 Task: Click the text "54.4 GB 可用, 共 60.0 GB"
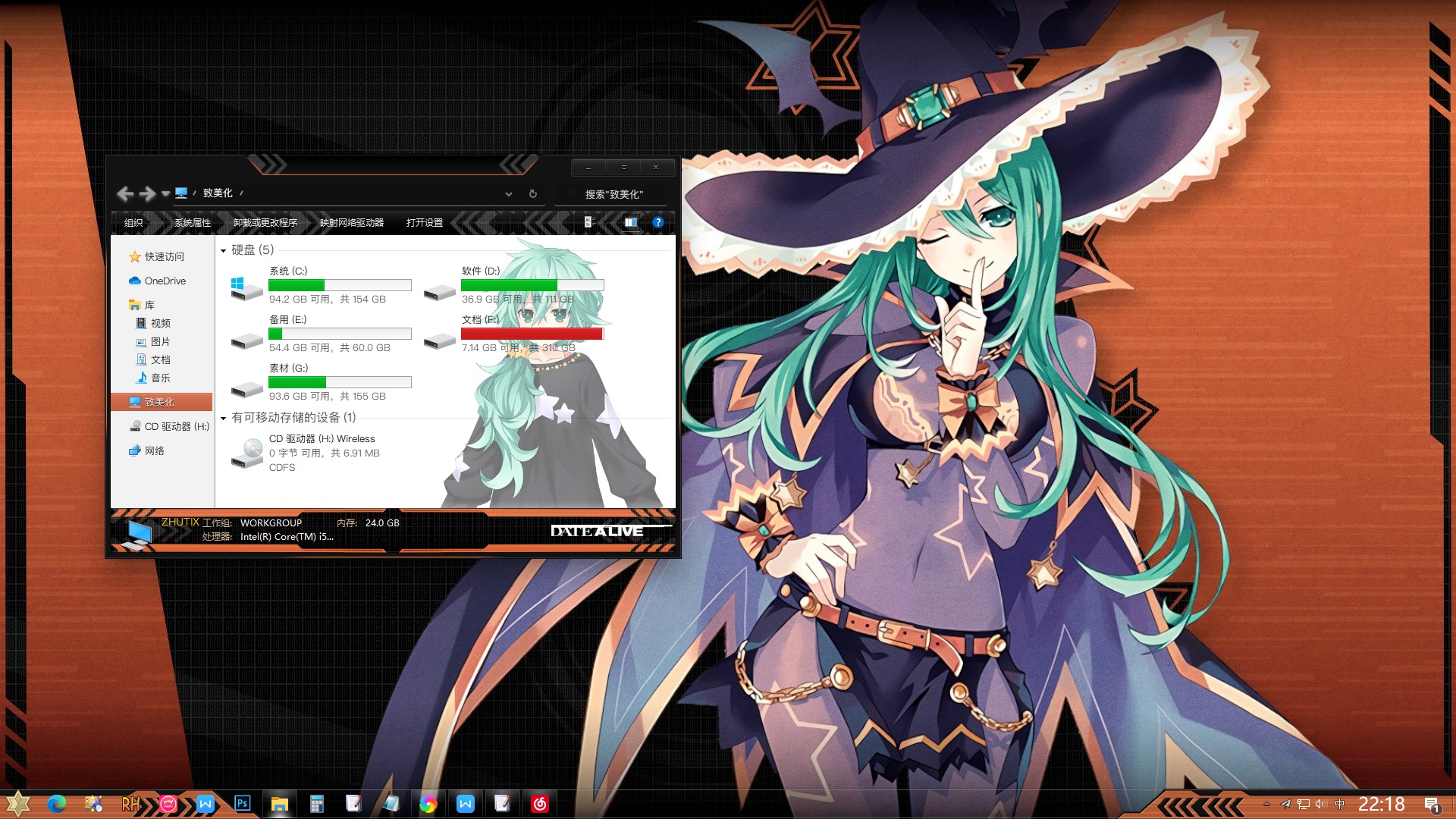[330, 347]
